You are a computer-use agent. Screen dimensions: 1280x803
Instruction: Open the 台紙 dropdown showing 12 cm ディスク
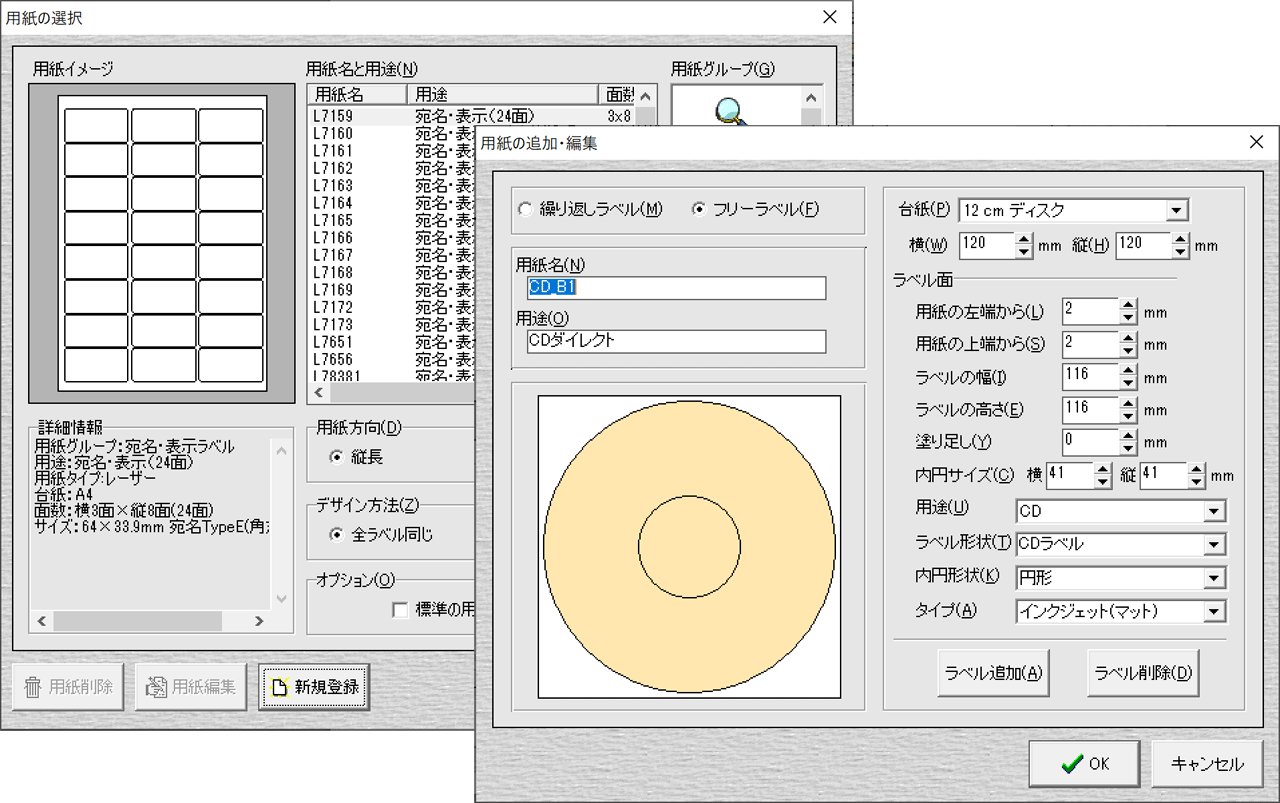click(1177, 210)
